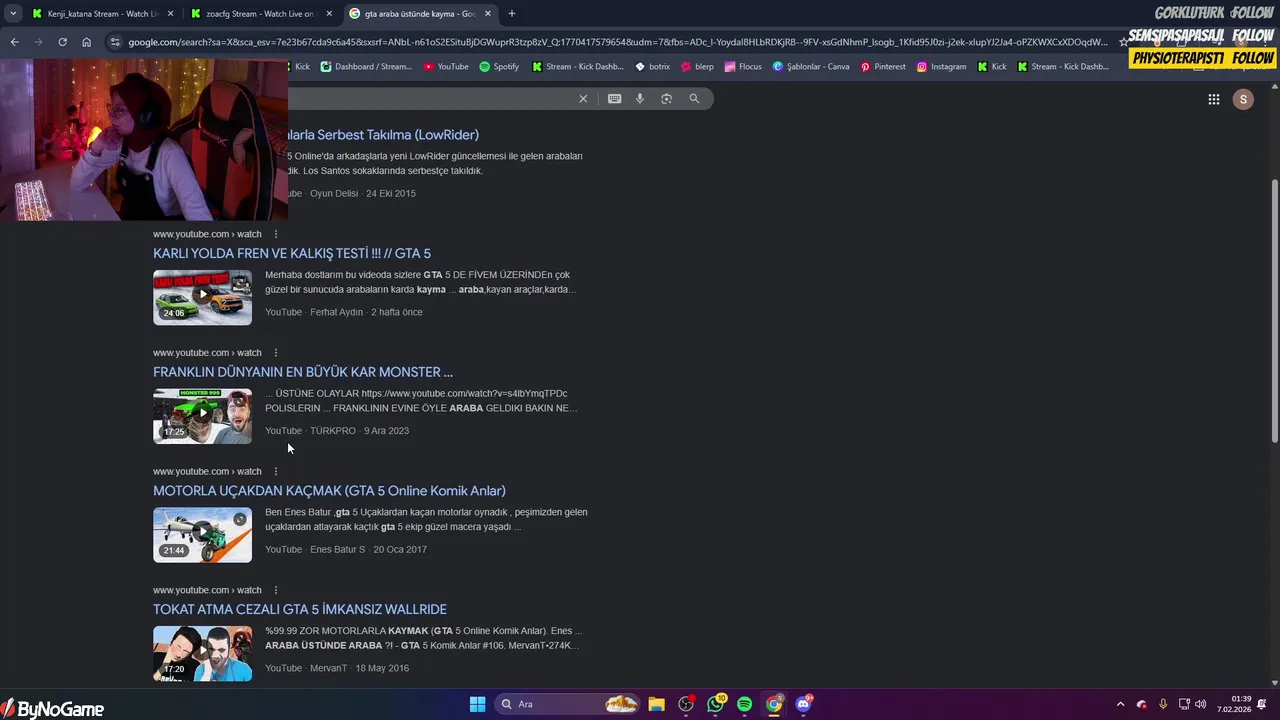Open MOTORLA UÇAKDAN KAÇMAK result link

[329, 491]
